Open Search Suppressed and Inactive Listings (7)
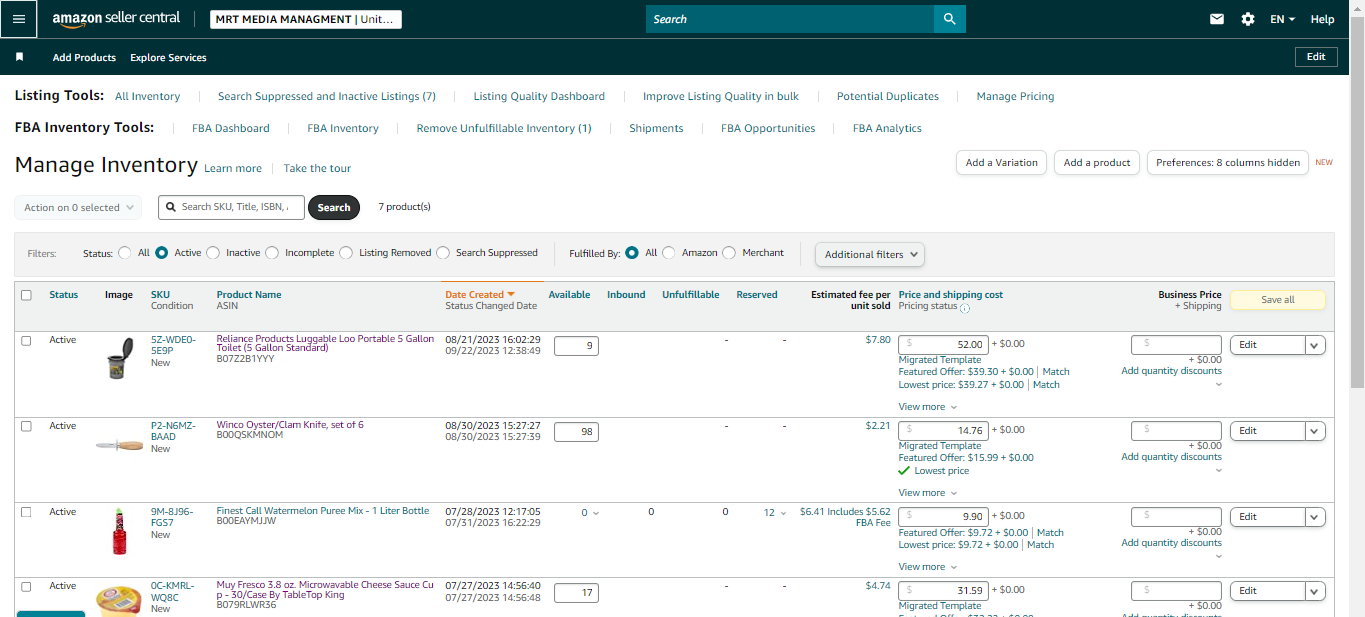1365x617 pixels. coord(327,97)
